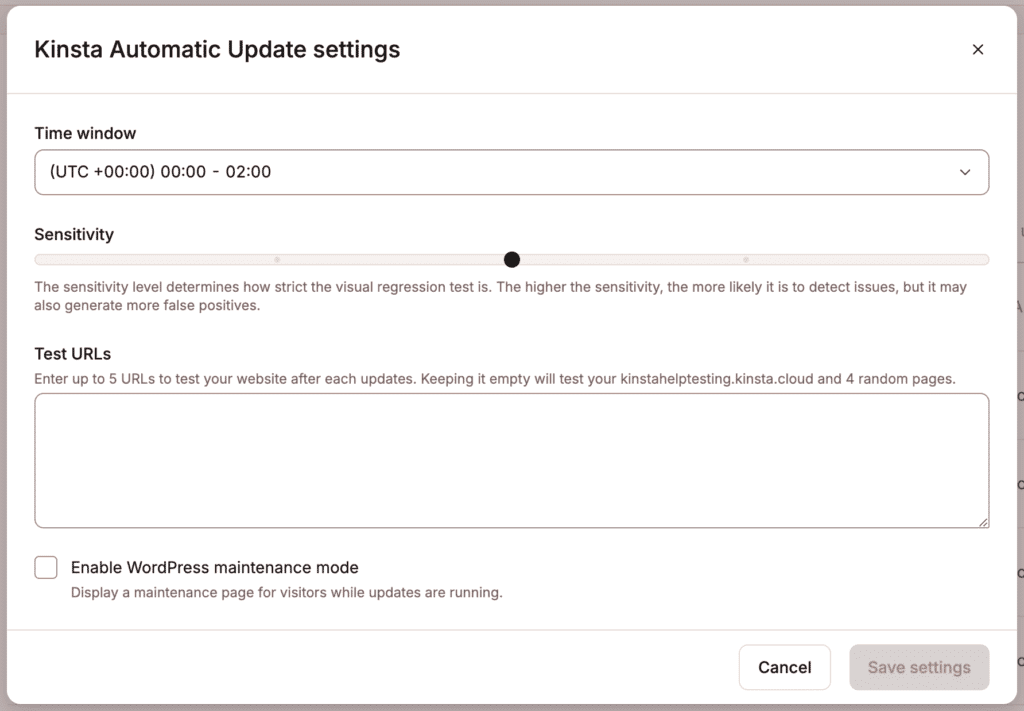Open the Time window dropdown
Screen dimensions: 1024x711
[x=511, y=172]
